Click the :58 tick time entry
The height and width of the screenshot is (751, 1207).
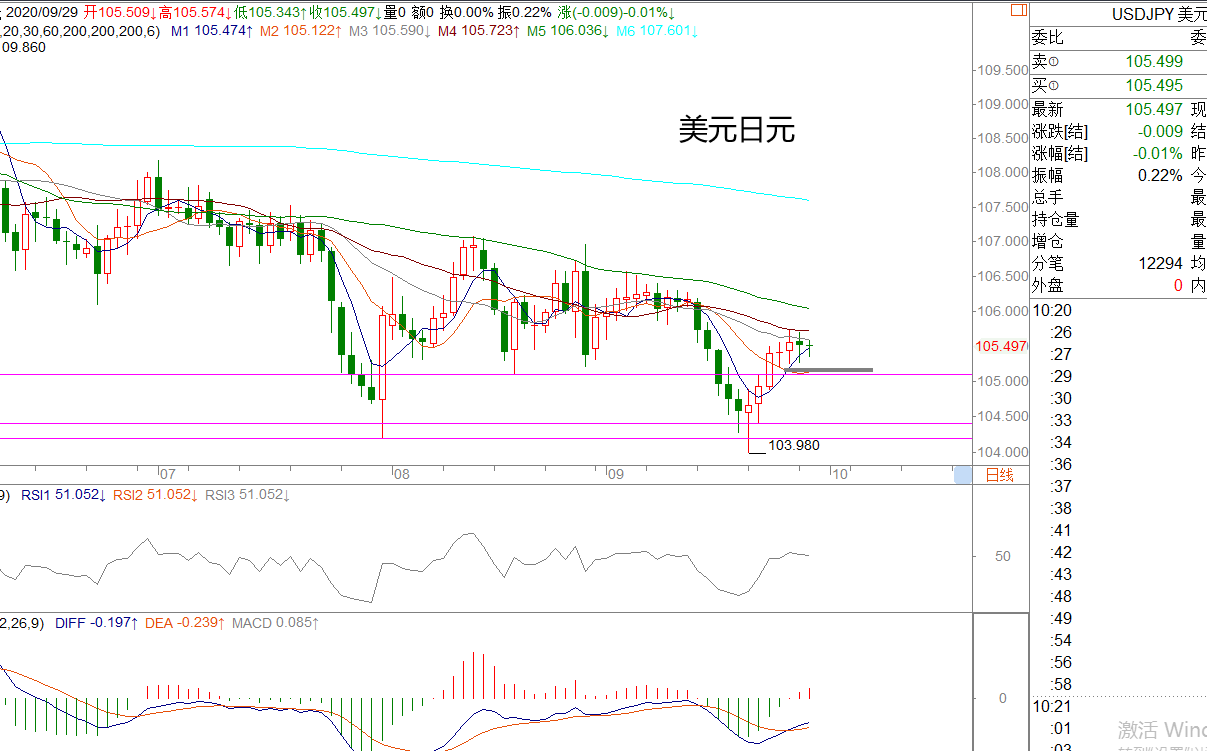click(1061, 684)
